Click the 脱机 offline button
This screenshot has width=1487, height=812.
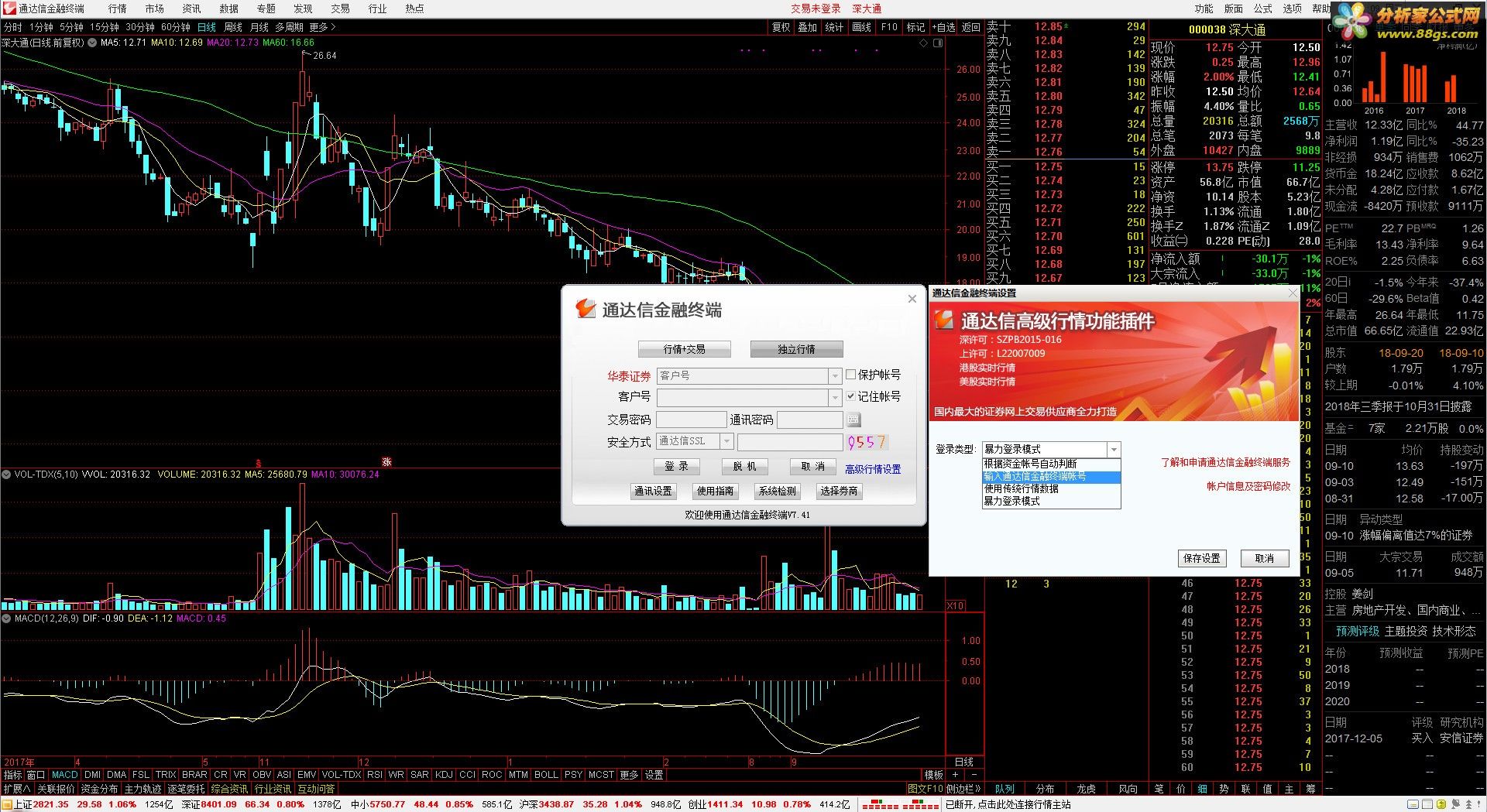coord(744,466)
